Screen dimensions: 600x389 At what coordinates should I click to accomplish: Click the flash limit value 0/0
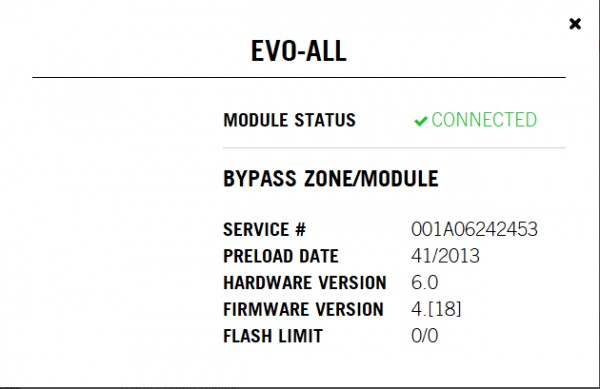tap(425, 336)
